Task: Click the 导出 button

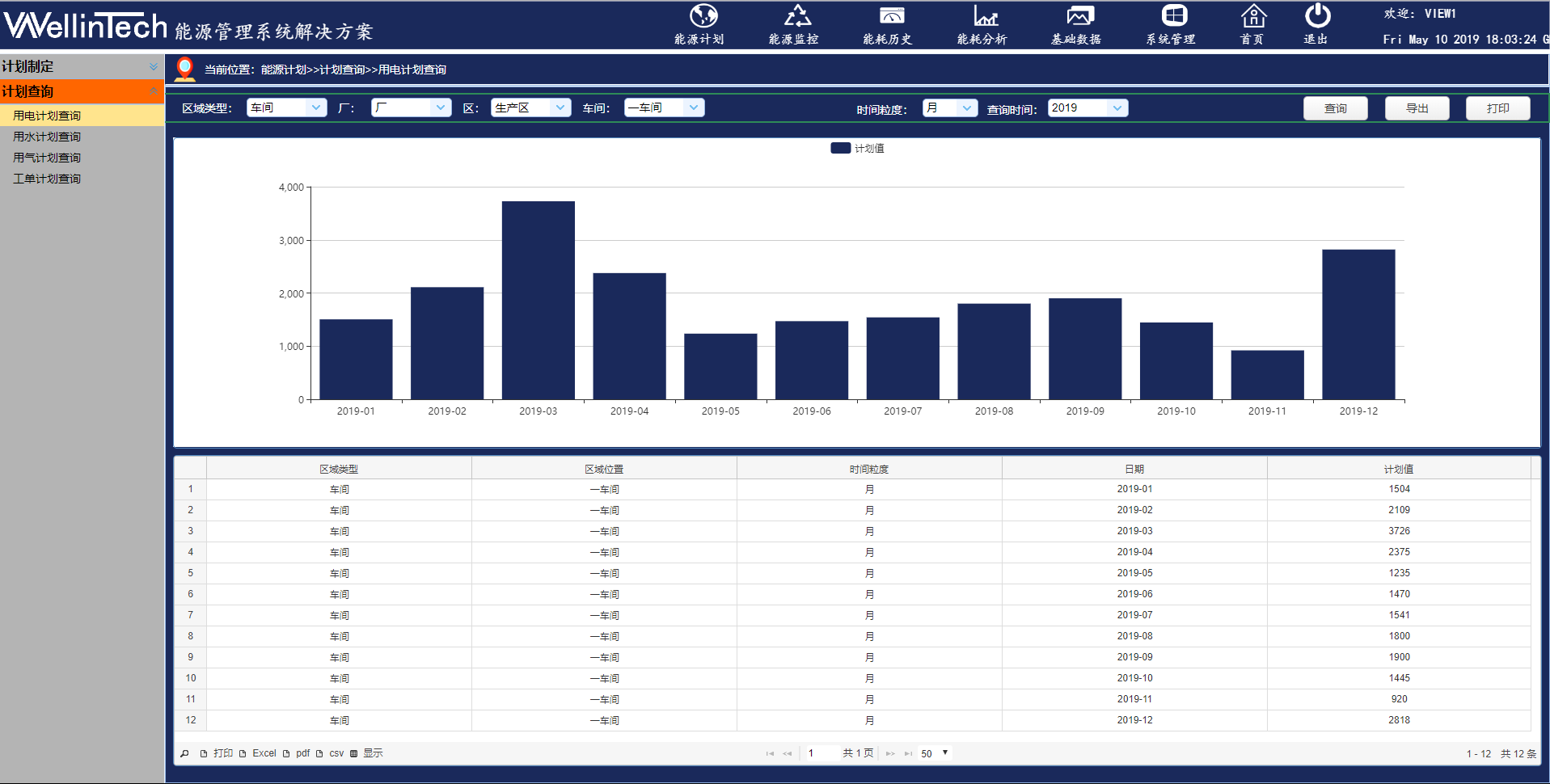Action: tap(1417, 108)
